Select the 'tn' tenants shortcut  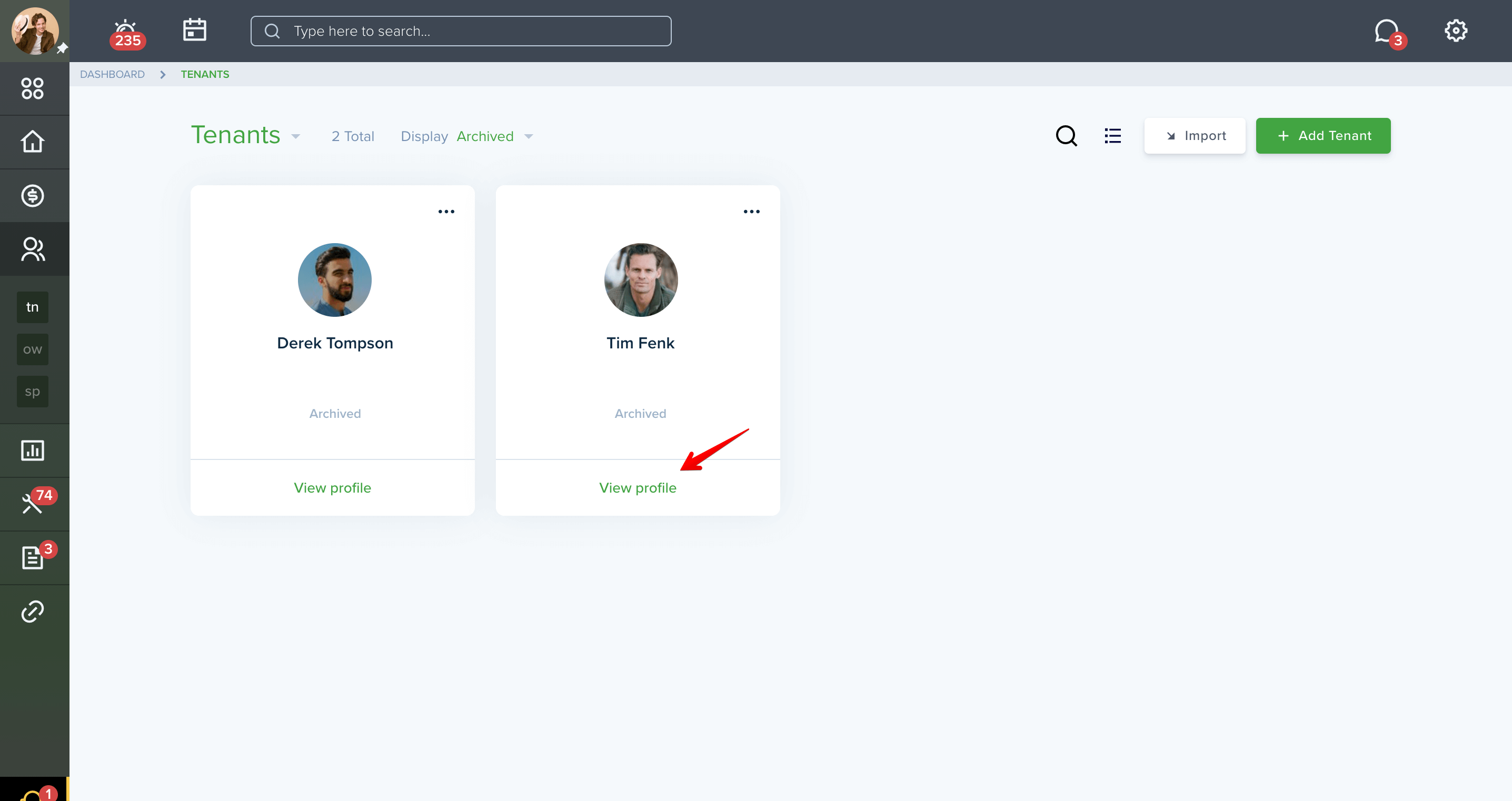32,307
